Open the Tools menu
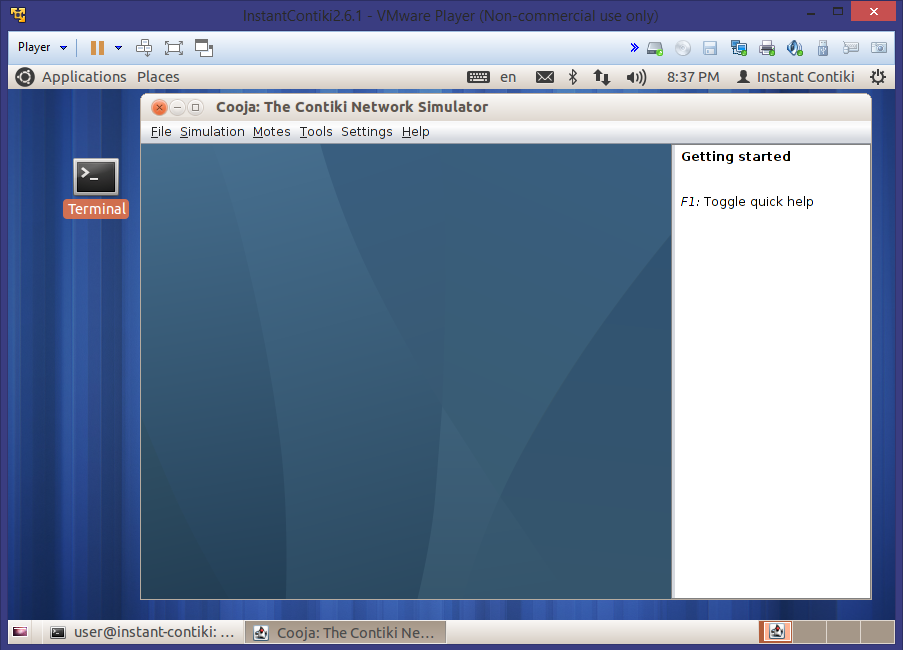The image size is (903, 650). pyautogui.click(x=316, y=132)
